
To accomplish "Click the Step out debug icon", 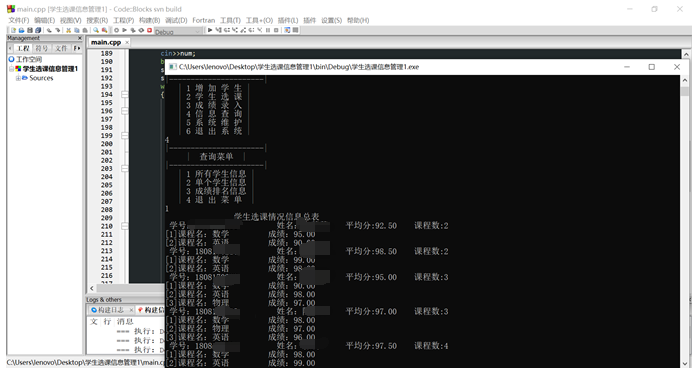I will [243, 30].
